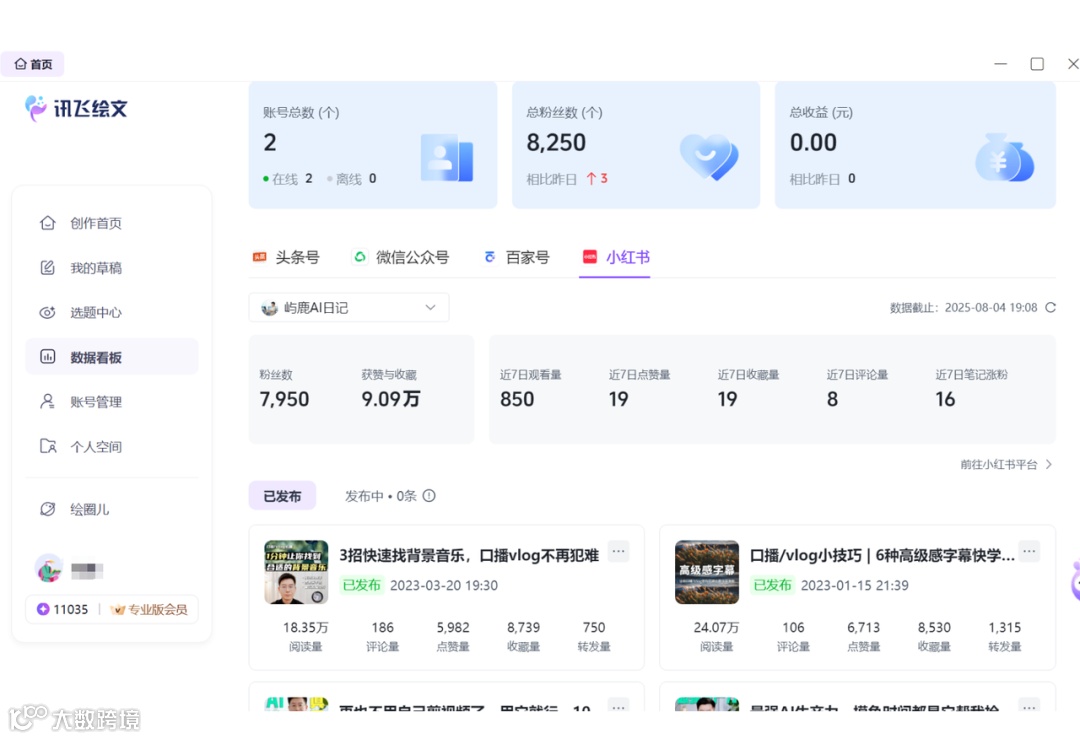Click the money bag icon in 总收益

[1005, 158]
